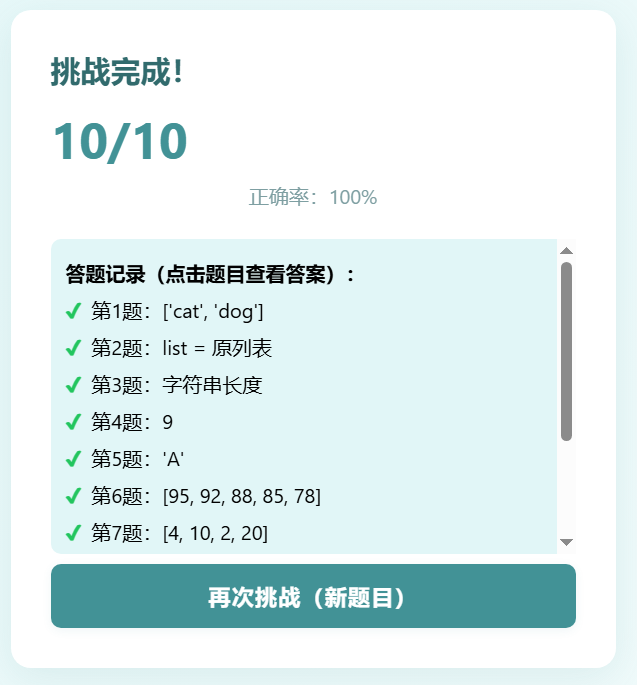This screenshot has height=685, width=637.
Task: Click the 再次挑战（新题目）button
Action: click(313, 597)
